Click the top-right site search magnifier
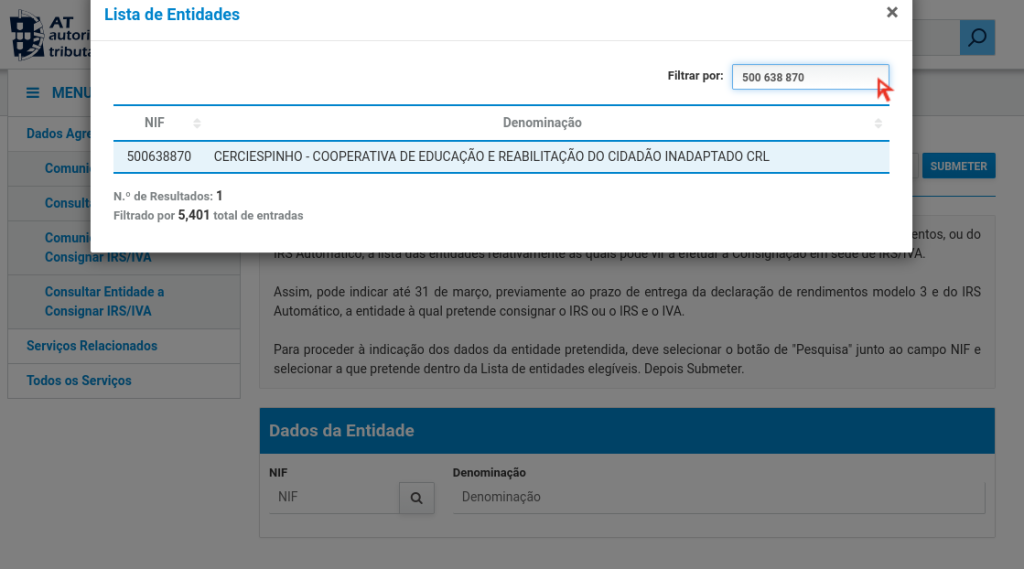 pyautogui.click(x=977, y=38)
